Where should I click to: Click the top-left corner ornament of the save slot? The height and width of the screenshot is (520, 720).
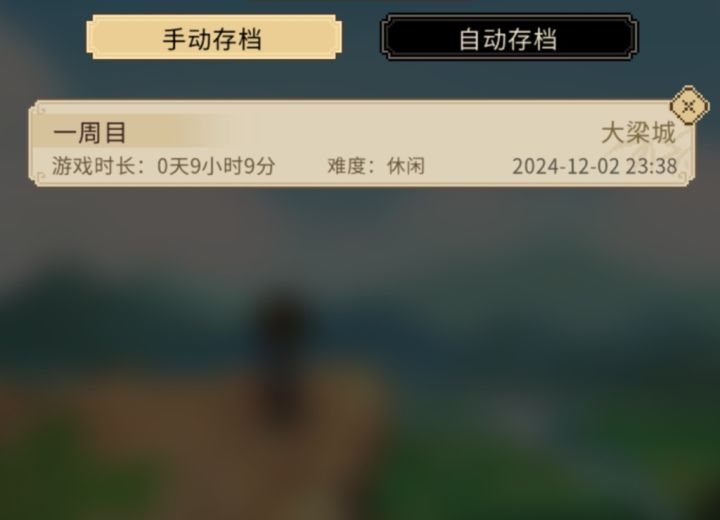[40, 110]
